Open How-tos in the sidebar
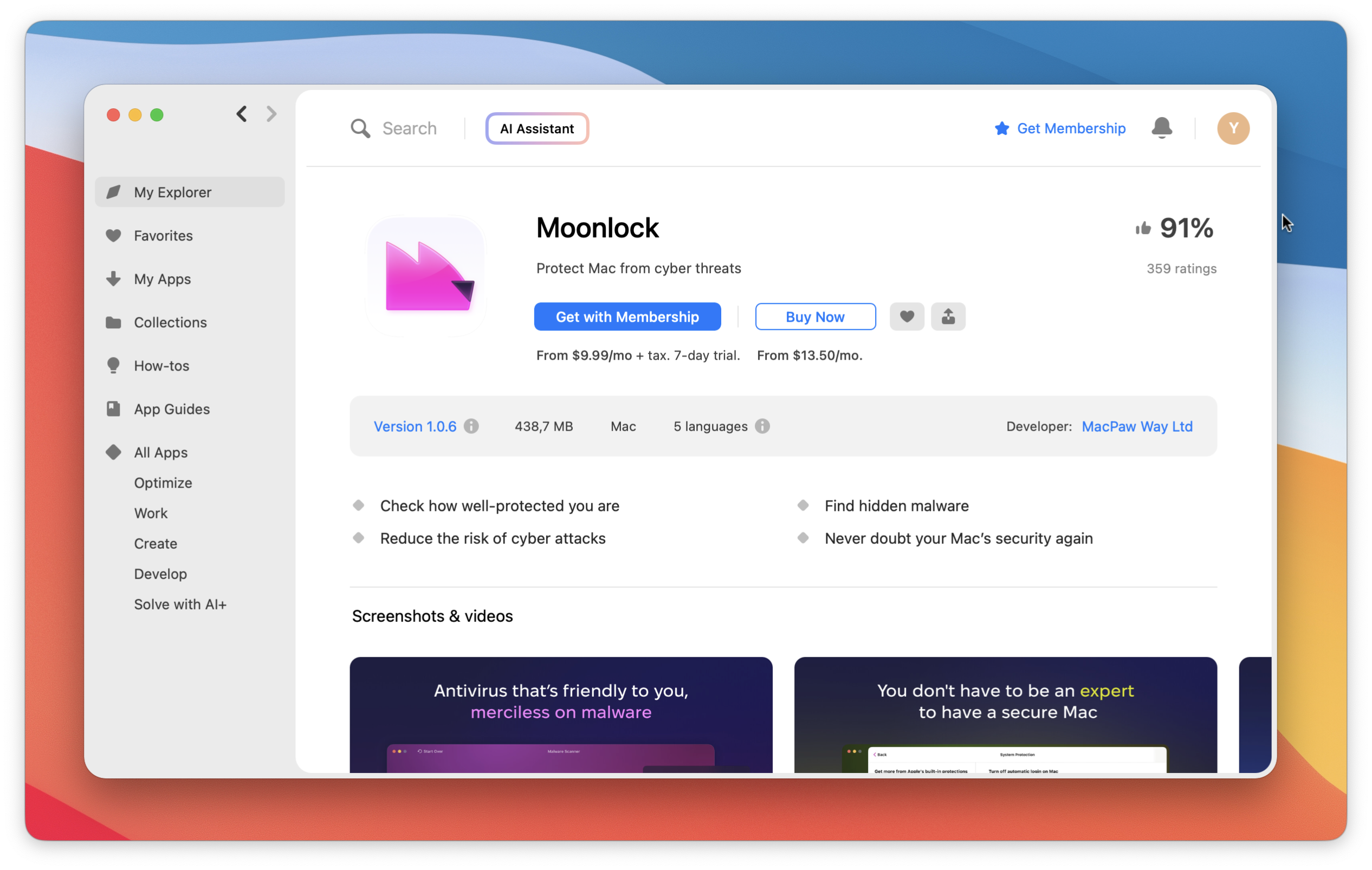1372x870 pixels. 190,366
